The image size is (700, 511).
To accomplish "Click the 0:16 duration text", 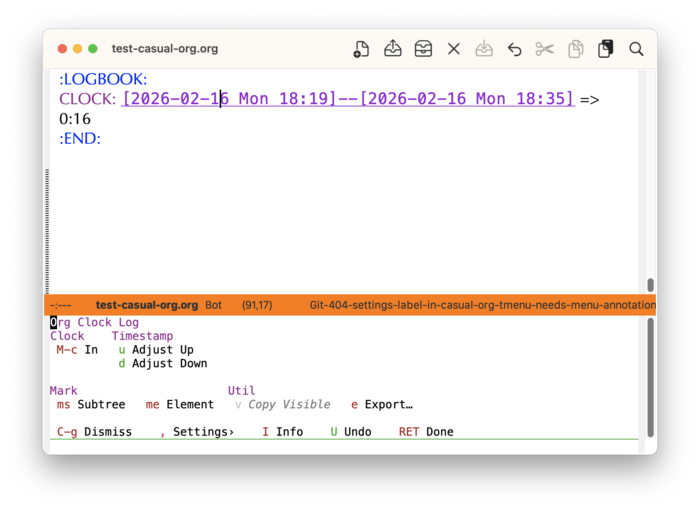I will [75, 119].
